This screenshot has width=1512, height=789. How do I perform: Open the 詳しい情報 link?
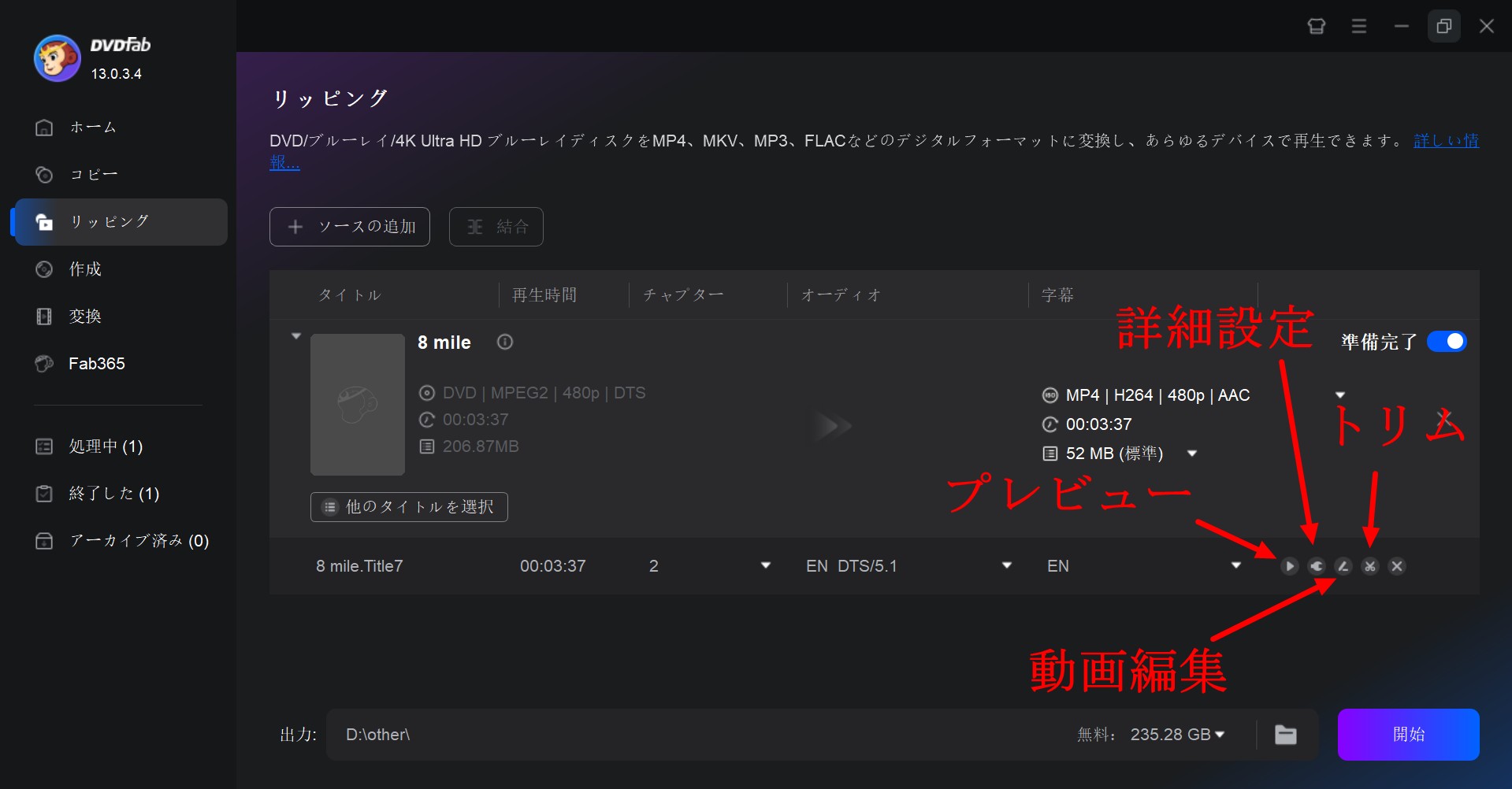[x=1447, y=141]
